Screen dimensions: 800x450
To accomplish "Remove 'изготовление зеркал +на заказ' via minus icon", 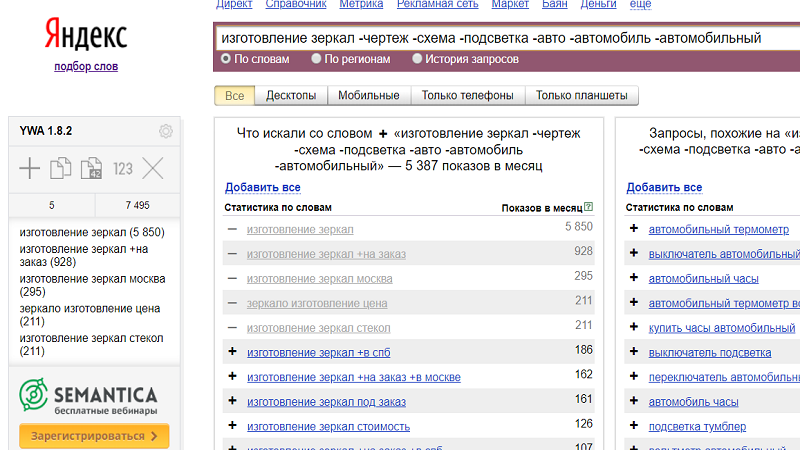I will (x=232, y=254).
